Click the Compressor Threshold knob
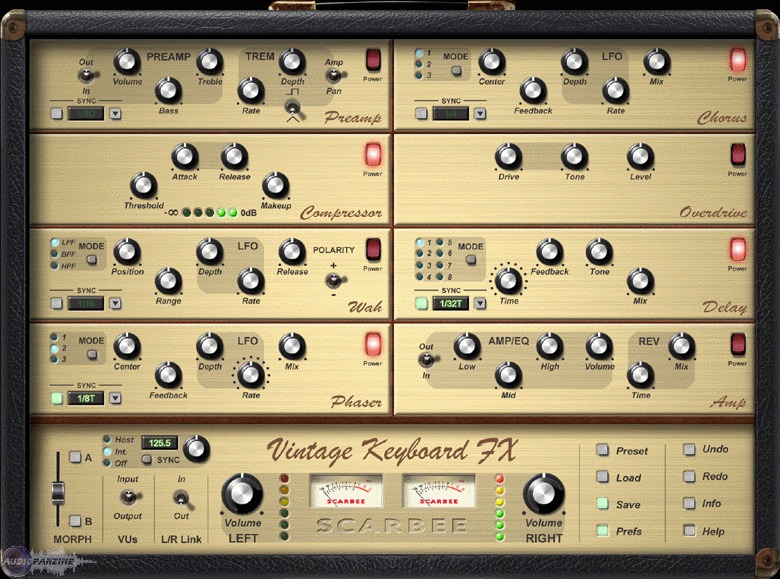 tap(143, 186)
